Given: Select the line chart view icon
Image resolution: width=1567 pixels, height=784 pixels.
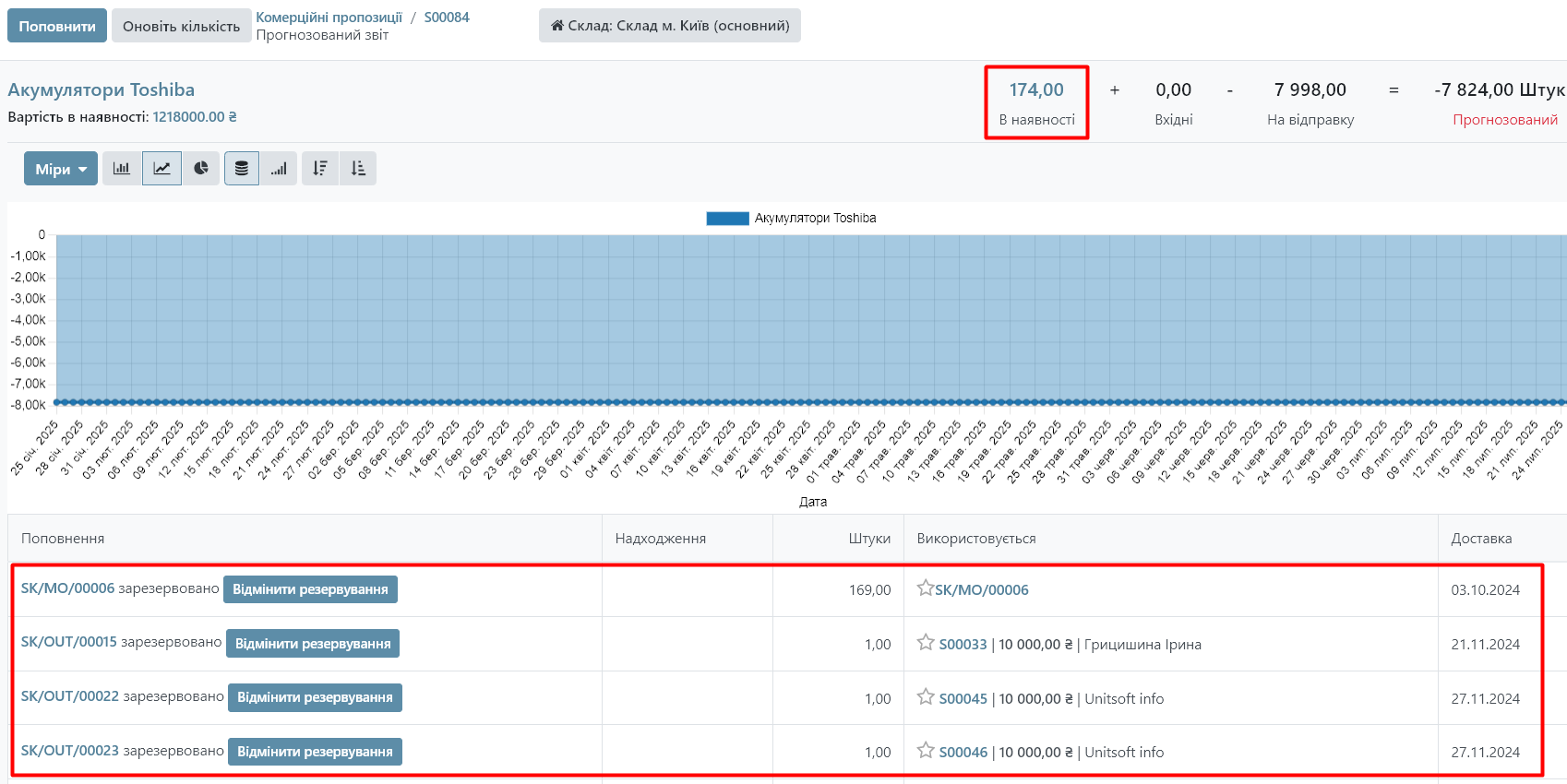Looking at the screenshot, I should (x=161, y=169).
